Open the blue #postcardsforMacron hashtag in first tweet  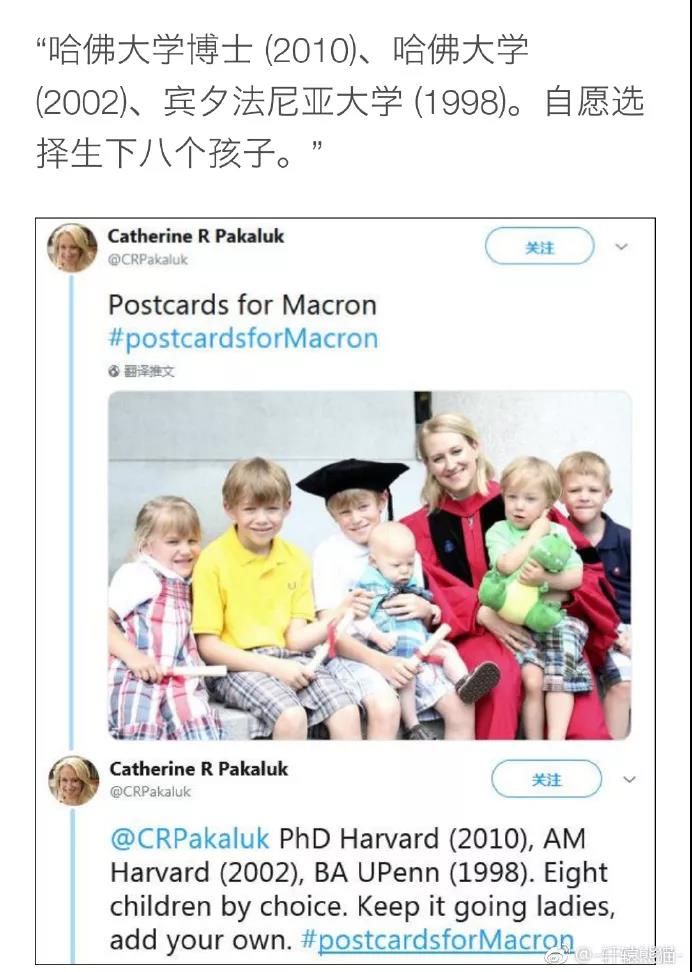[242, 338]
